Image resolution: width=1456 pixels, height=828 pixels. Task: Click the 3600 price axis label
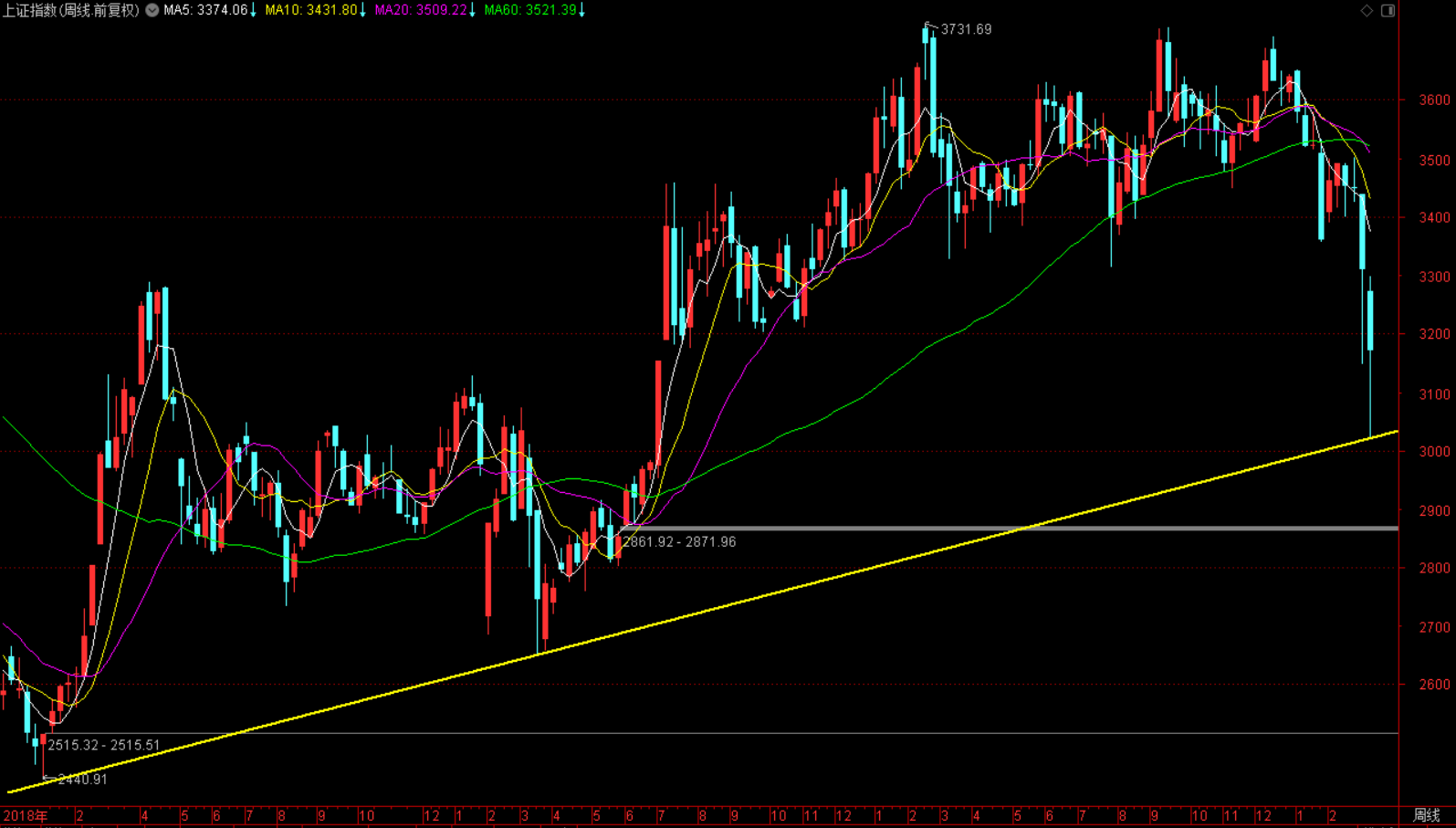pyautogui.click(x=1434, y=100)
